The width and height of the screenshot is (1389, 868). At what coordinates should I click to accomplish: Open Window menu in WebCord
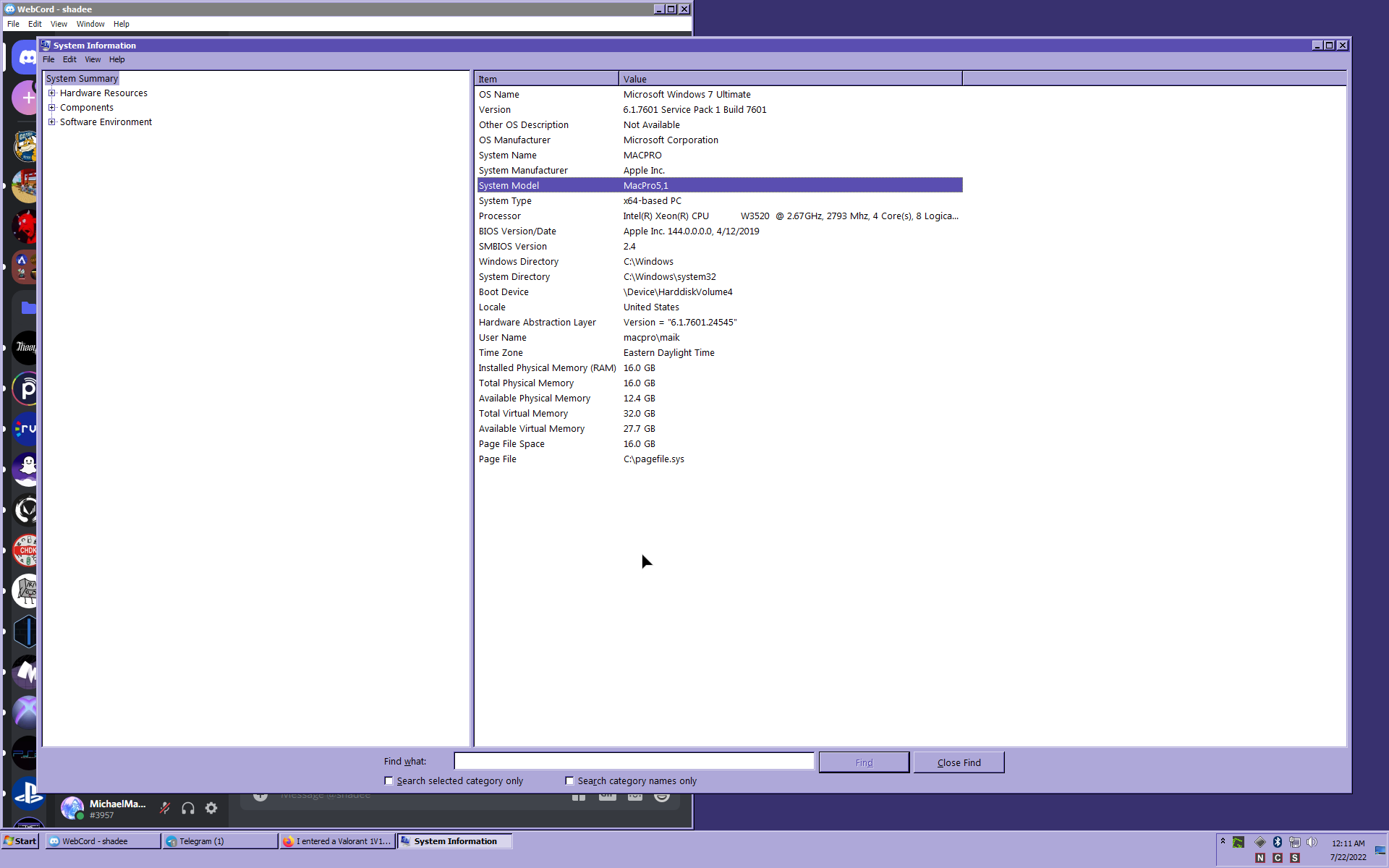tap(90, 24)
